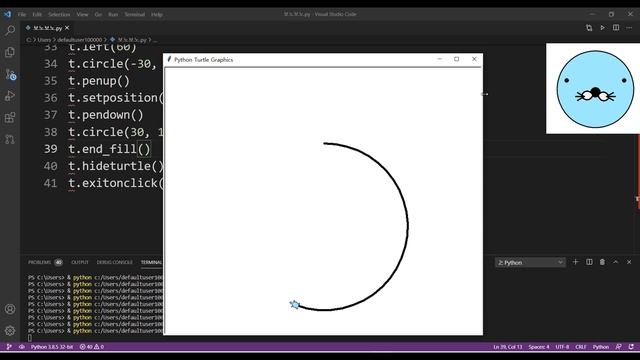Open the Source Control view
The width and height of the screenshot is (640, 360).
pos(10,74)
